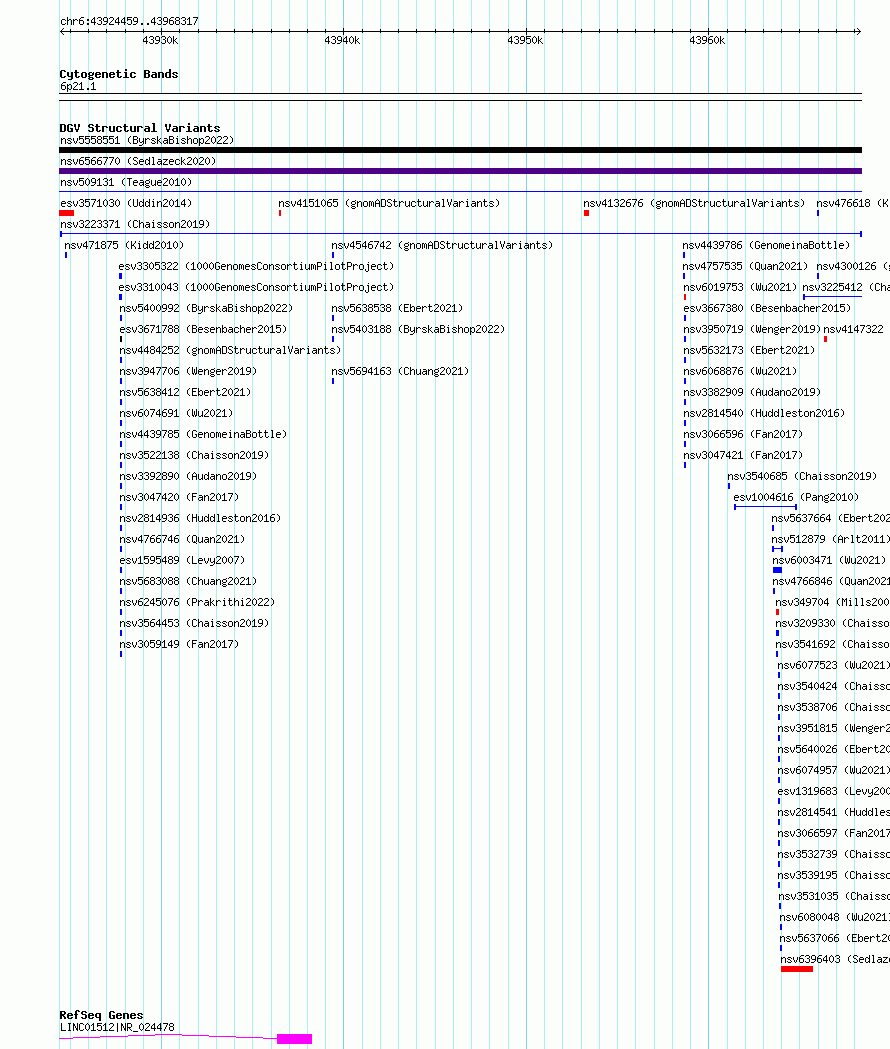The height and width of the screenshot is (1049, 890).
Task: Click nsv3059149 (Fan2017) label
Action: pyautogui.click(x=179, y=644)
